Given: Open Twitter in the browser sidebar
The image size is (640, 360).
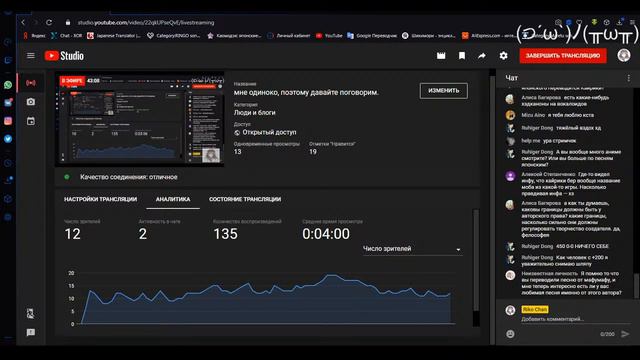Looking at the screenshot, I should [x=8, y=139].
